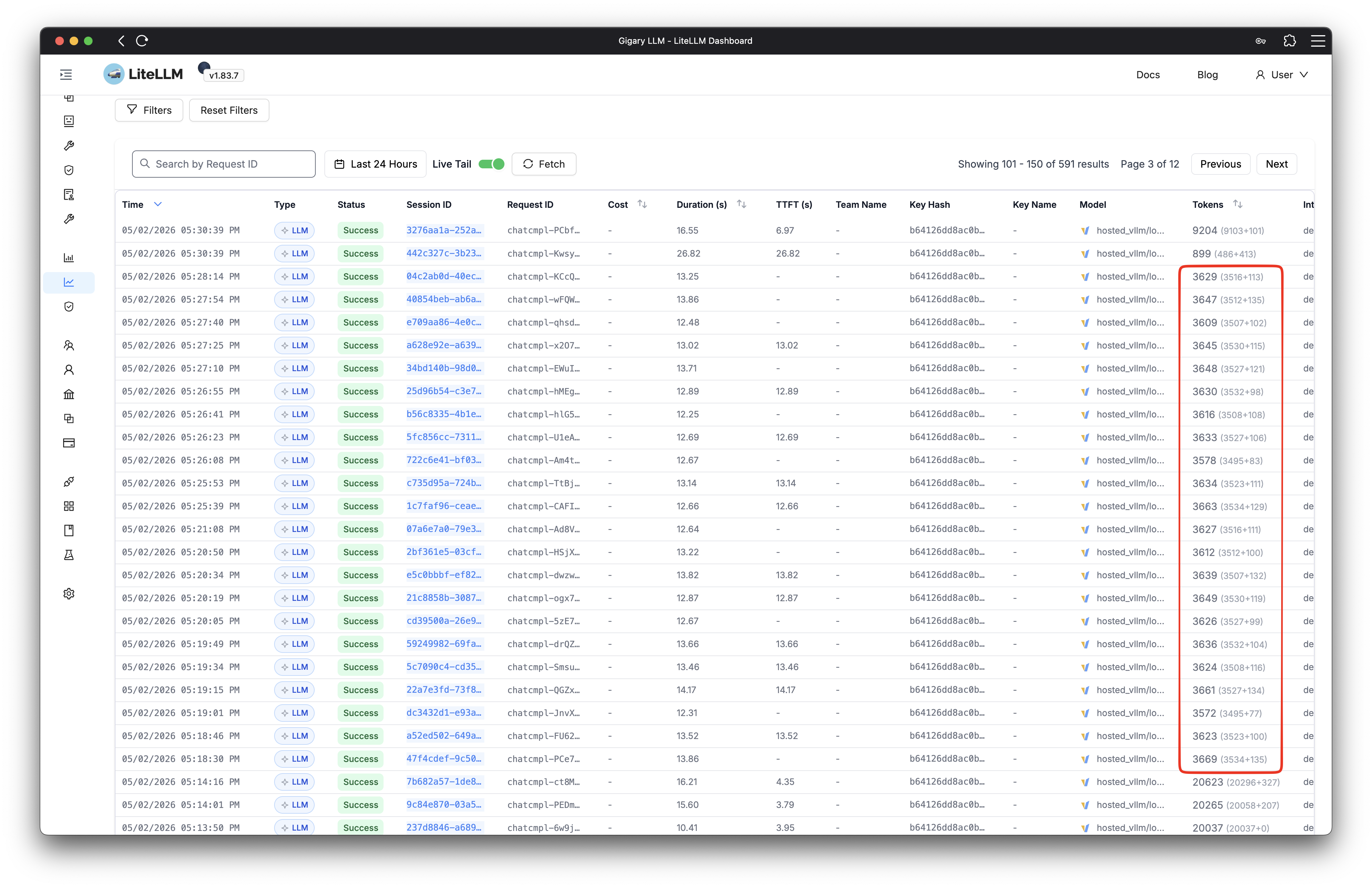Image resolution: width=1372 pixels, height=888 pixels.
Task: Click the Filters button
Action: pos(149,110)
